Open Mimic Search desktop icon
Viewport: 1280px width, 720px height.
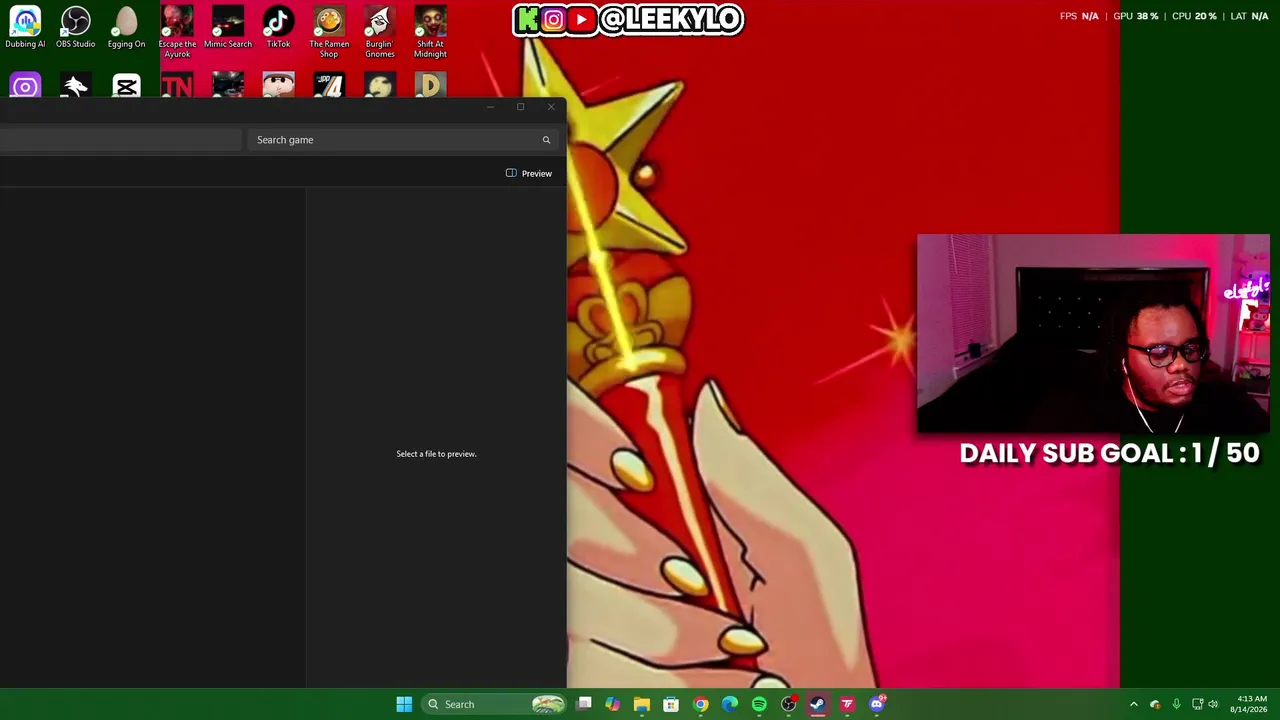tap(228, 28)
